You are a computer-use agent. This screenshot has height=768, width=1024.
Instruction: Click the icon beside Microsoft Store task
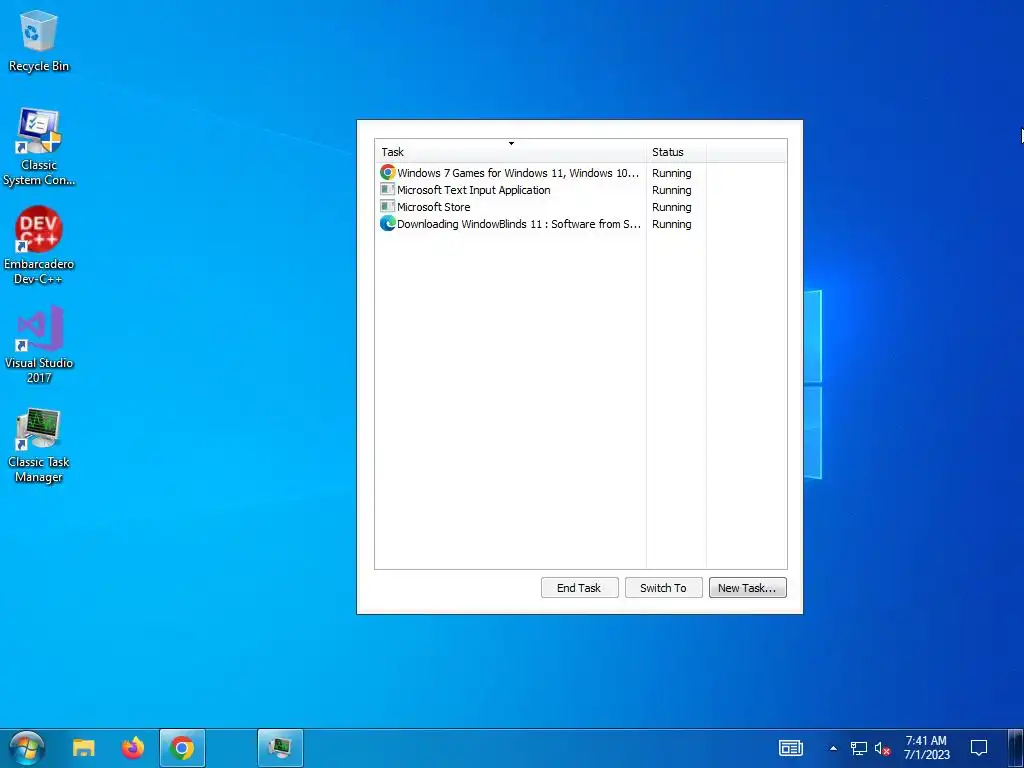(387, 206)
